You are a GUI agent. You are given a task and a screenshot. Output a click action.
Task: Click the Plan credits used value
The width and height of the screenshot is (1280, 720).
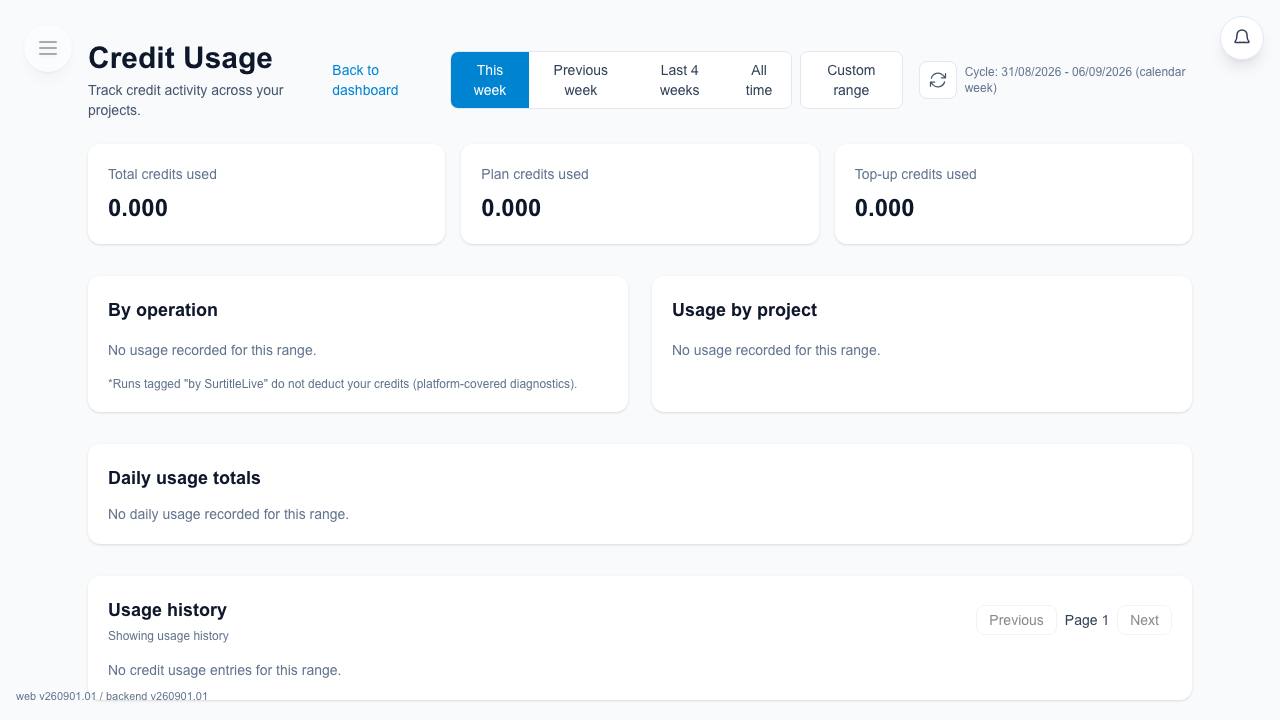tap(511, 208)
